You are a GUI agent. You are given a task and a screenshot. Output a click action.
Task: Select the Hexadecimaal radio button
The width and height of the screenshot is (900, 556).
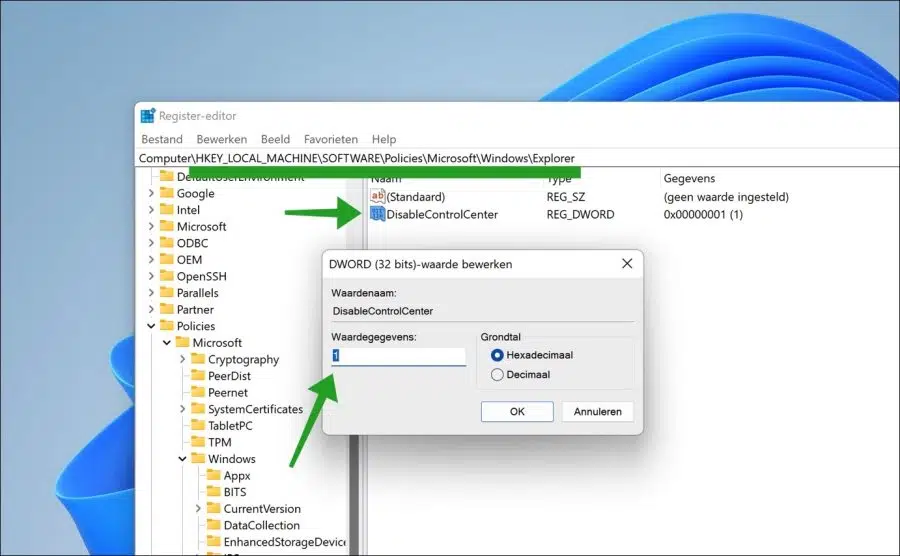pos(497,355)
